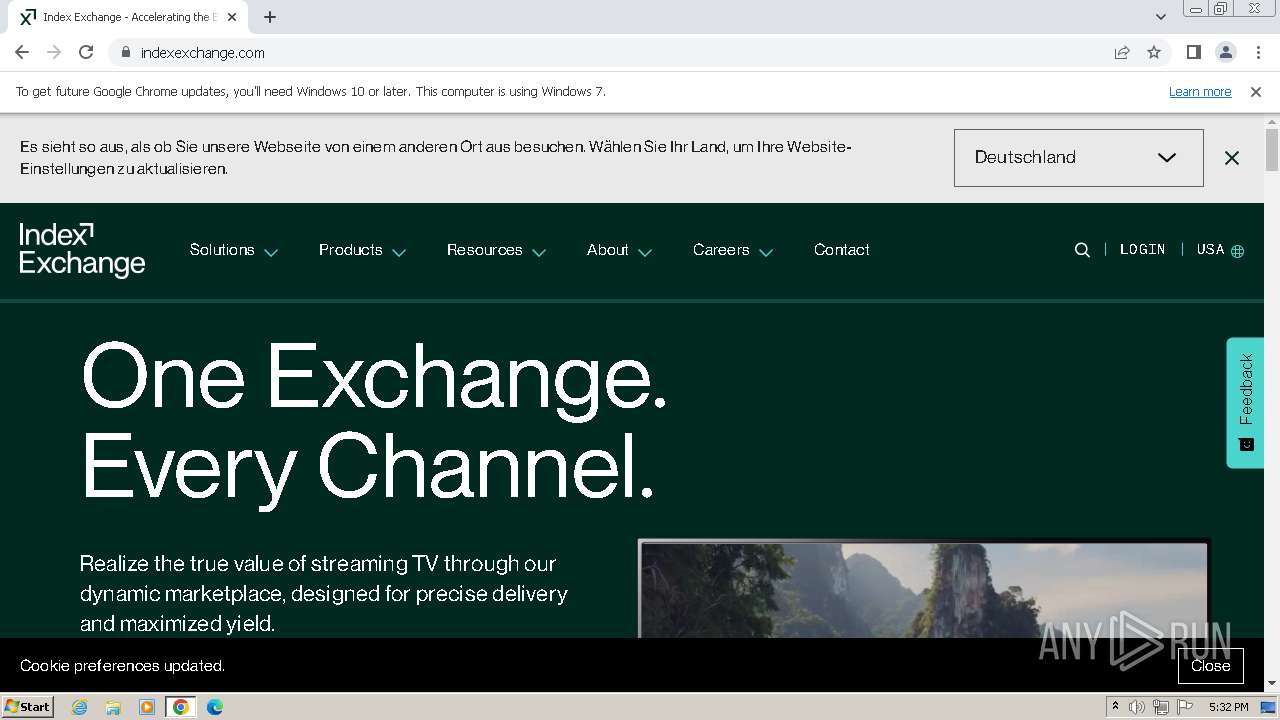The height and width of the screenshot is (720, 1280).
Task: Open the Windows Start menu
Action: (27, 707)
